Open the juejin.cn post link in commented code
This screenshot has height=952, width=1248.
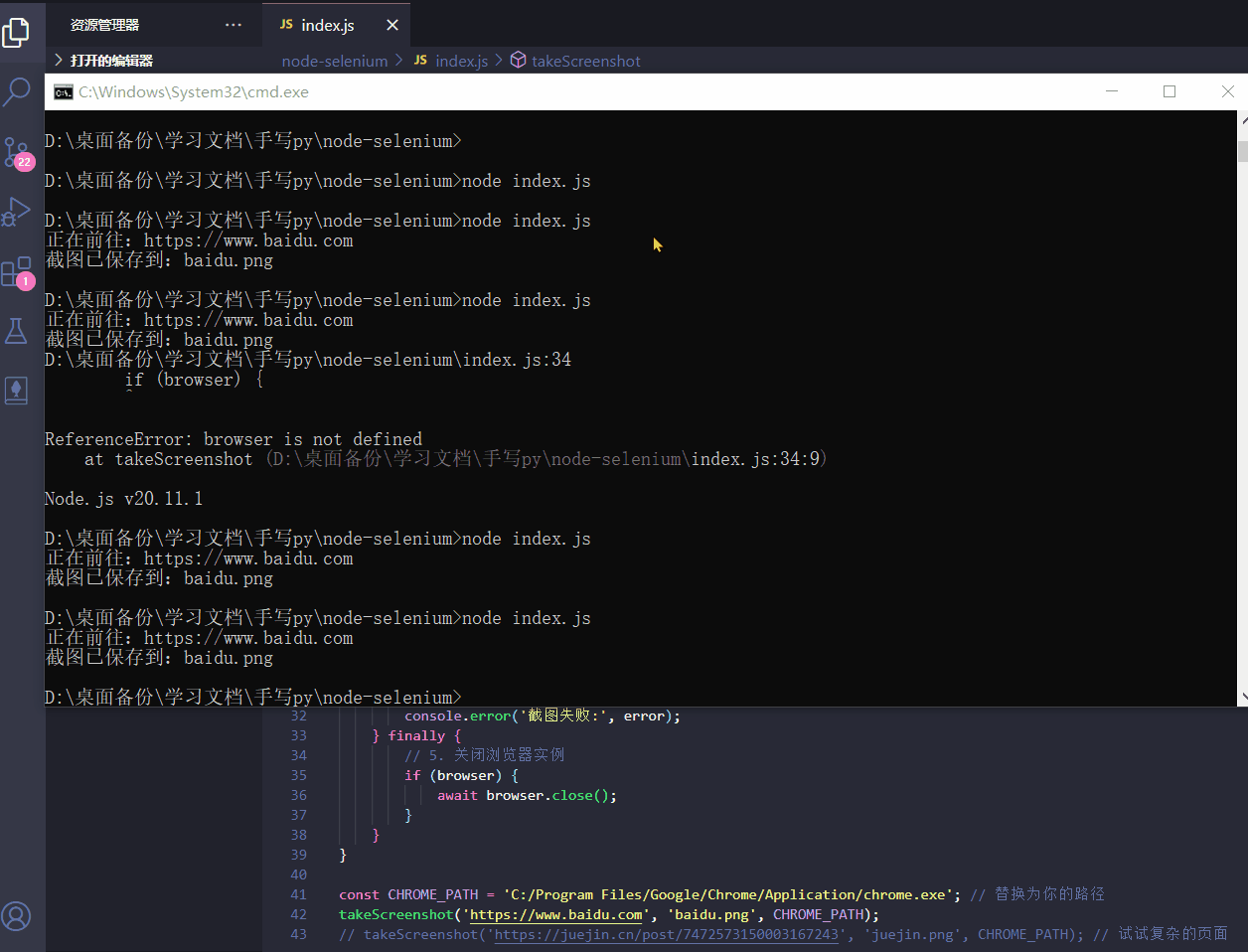pos(666,934)
